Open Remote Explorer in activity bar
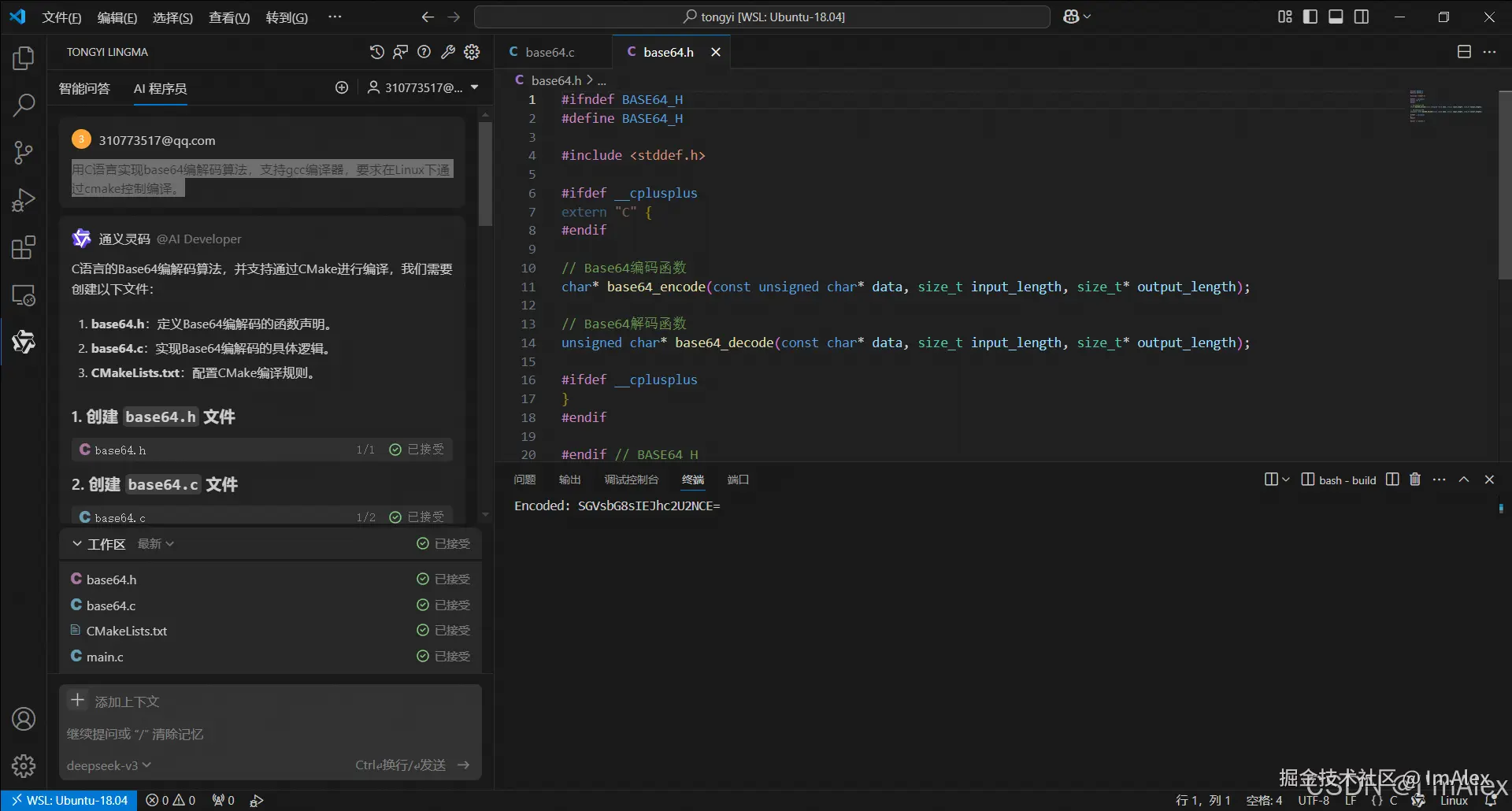 24,296
